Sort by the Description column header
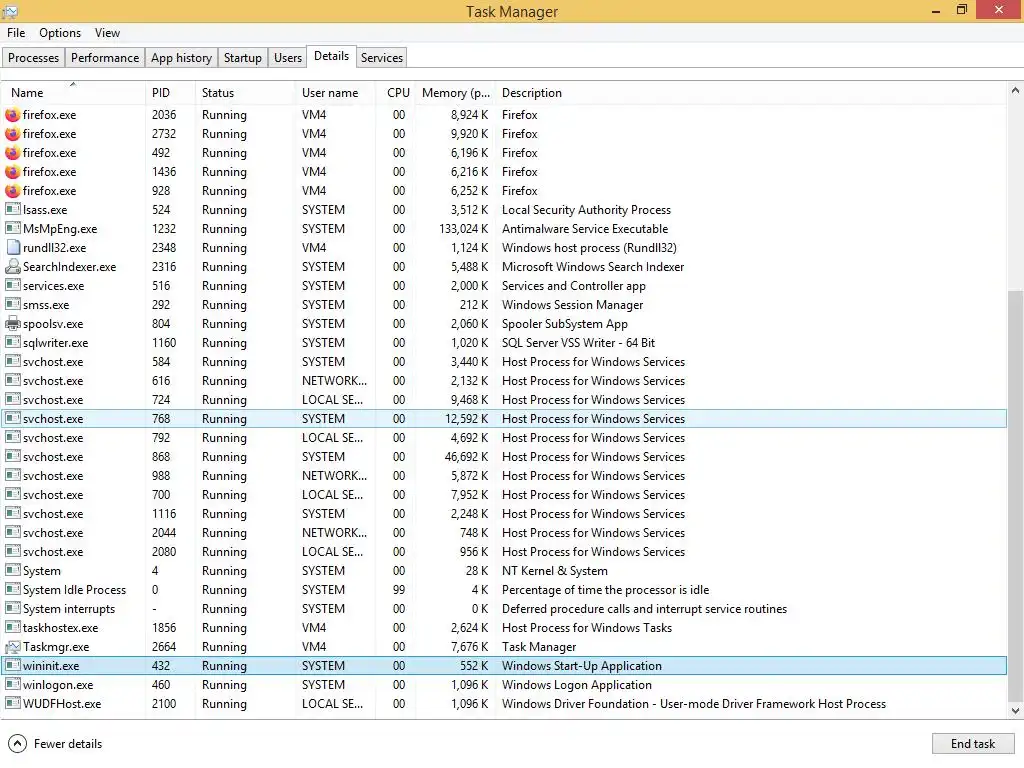Screen dimensions: 1024x768 pyautogui.click(x=751, y=93)
